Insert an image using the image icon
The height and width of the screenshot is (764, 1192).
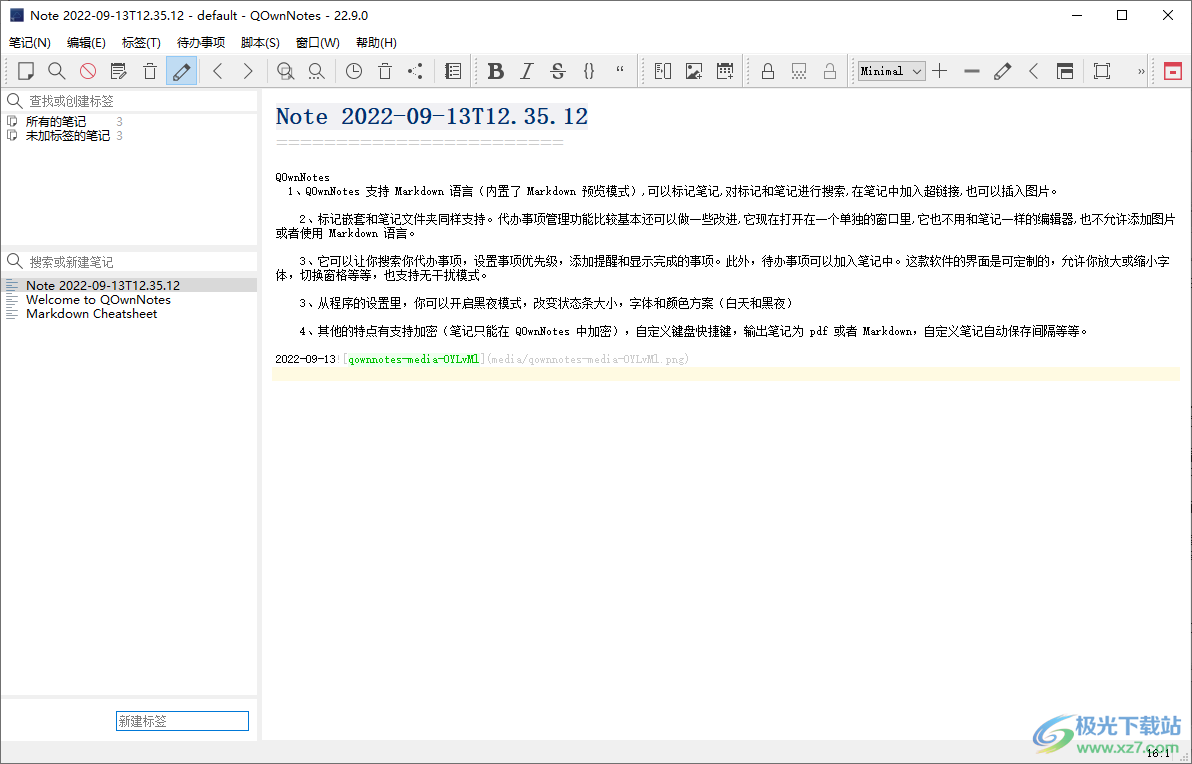click(695, 71)
